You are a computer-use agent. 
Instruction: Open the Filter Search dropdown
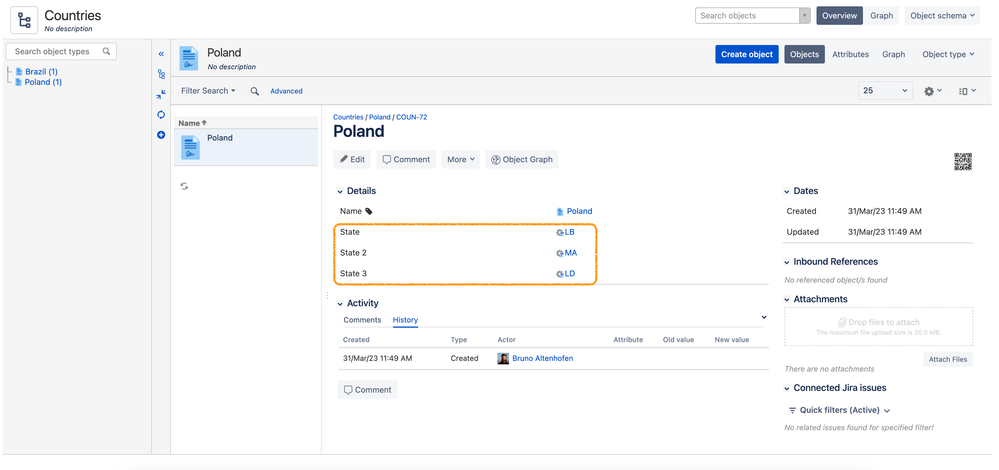click(x=208, y=91)
